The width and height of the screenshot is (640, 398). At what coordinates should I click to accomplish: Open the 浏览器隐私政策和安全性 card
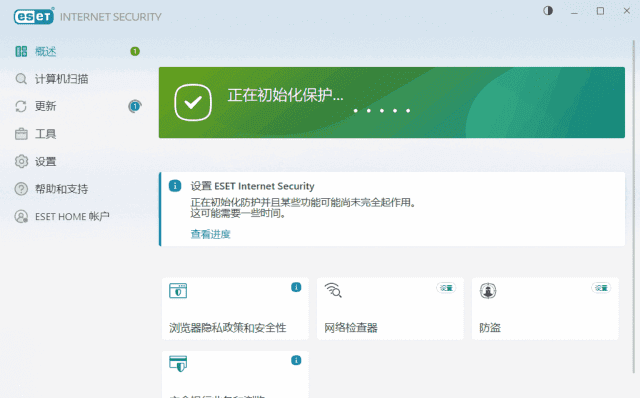pyautogui.click(x=235, y=309)
